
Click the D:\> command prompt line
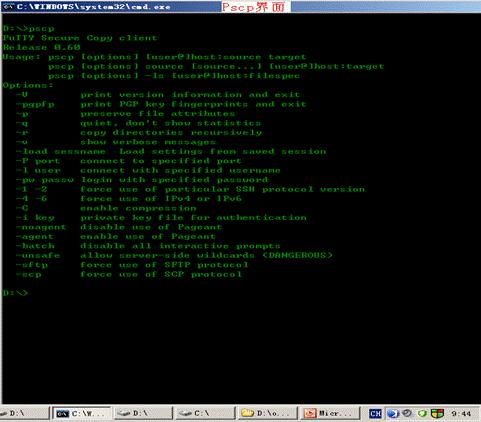15,293
